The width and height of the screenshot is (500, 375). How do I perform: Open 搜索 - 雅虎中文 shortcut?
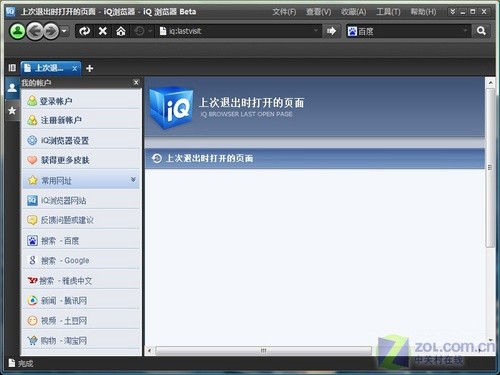[x=81, y=281]
